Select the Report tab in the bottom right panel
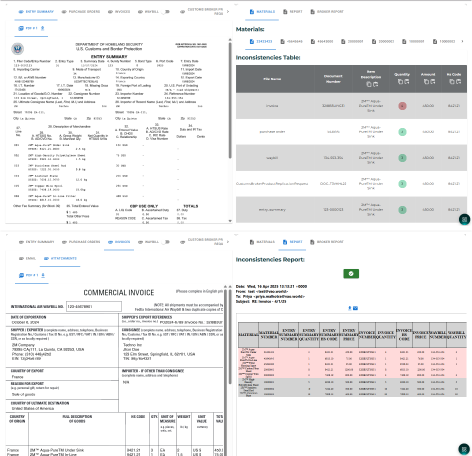472x456 pixels. tap(293, 242)
